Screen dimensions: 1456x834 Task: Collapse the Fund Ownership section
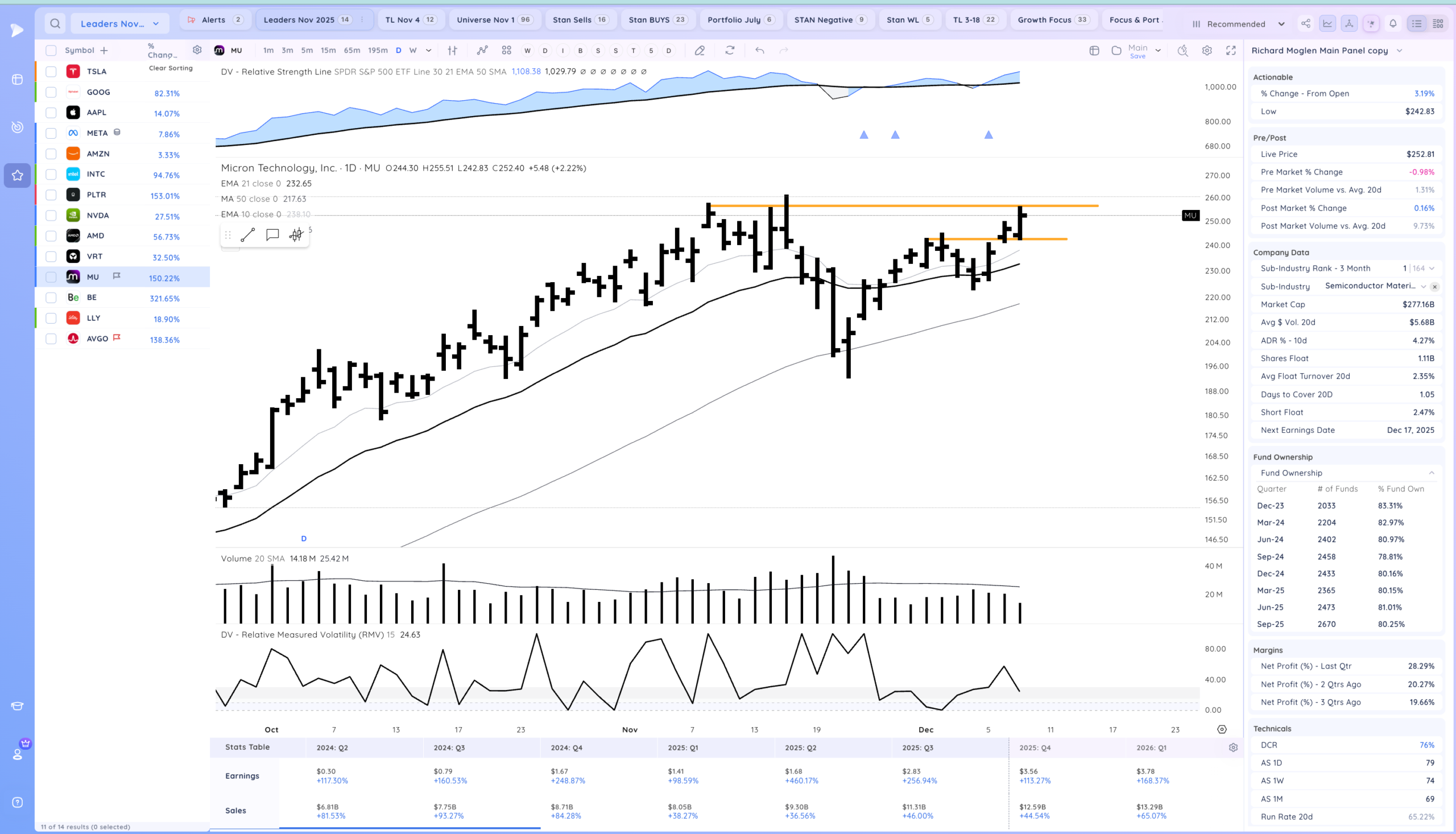pyautogui.click(x=1432, y=473)
